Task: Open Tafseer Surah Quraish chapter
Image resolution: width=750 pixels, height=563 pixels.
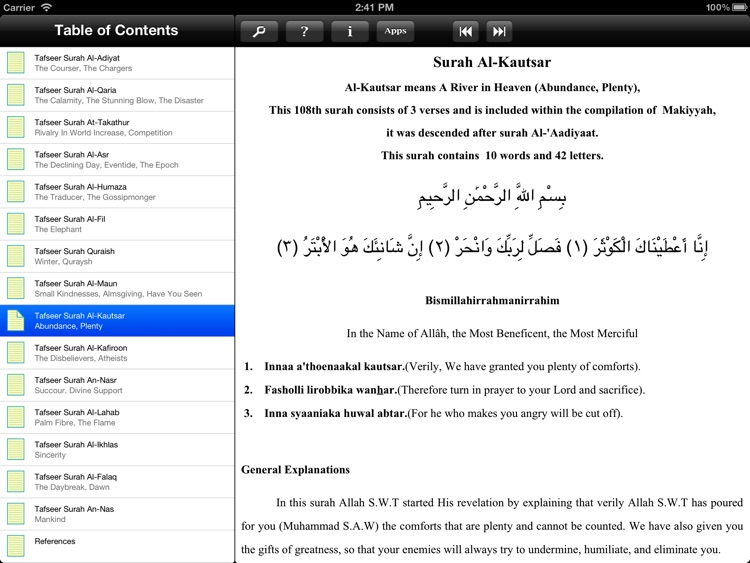Action: 117,256
